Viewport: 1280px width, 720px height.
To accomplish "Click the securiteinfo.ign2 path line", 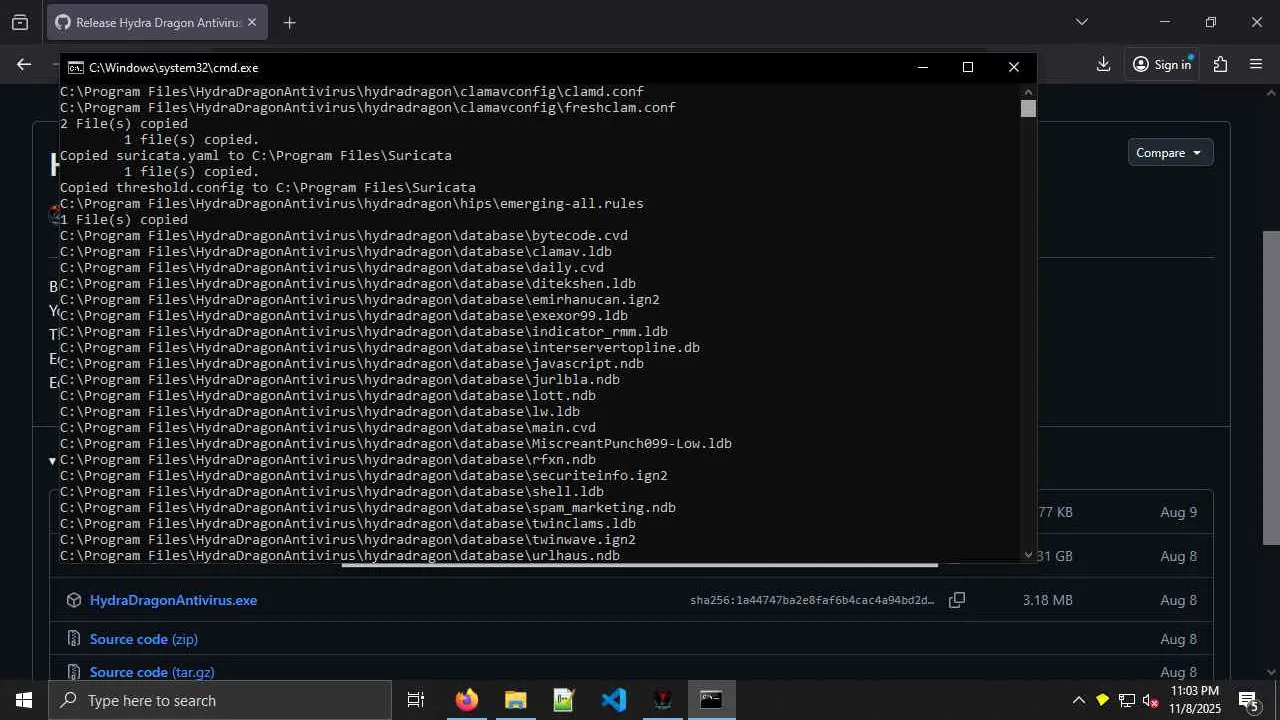I will 363,476.
